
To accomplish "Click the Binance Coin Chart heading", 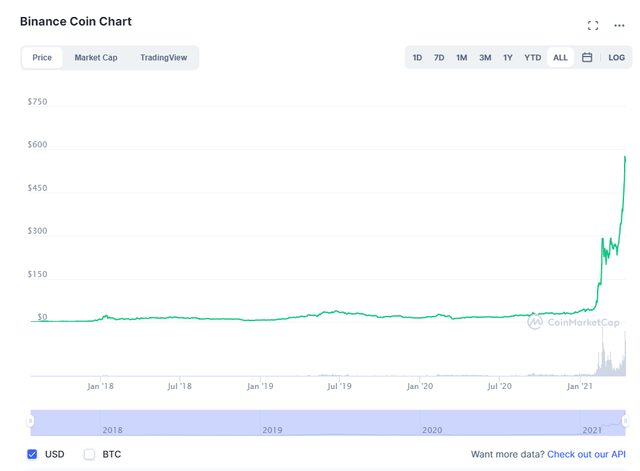I will pos(76,21).
